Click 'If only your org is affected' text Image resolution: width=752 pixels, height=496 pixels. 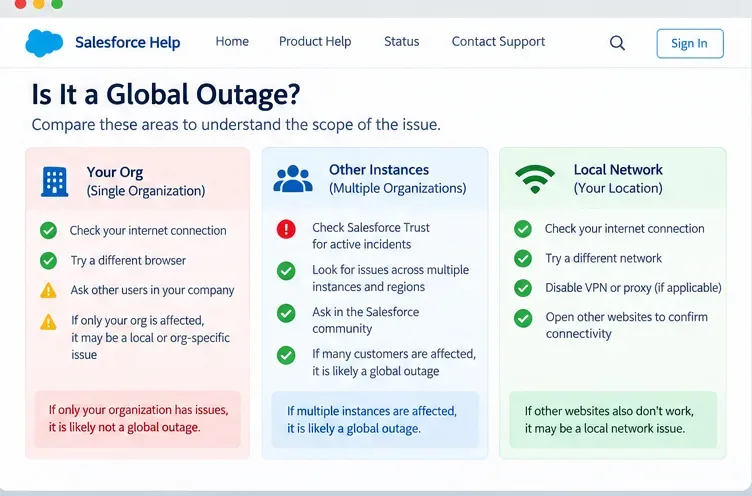[150, 338]
